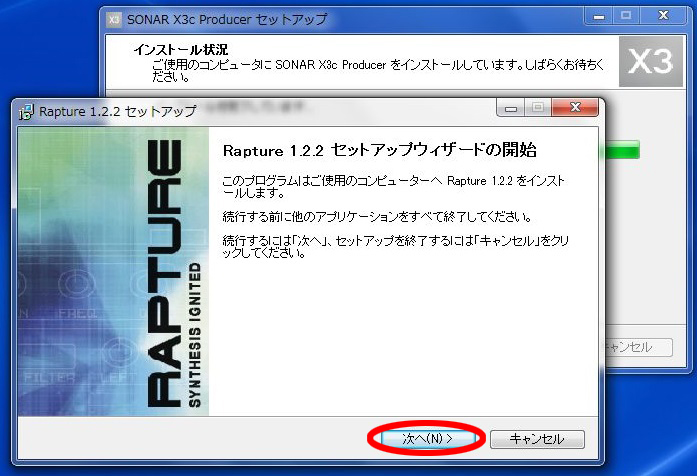Click the disabled maximize button in Rapture window
The width and height of the screenshot is (697, 476).
click(x=538, y=108)
